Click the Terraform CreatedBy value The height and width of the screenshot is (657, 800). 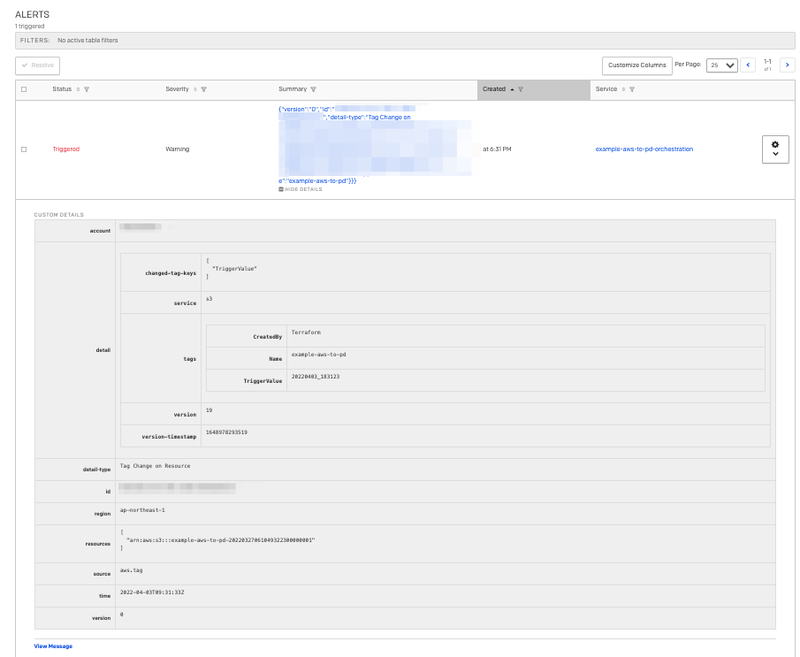[306, 332]
